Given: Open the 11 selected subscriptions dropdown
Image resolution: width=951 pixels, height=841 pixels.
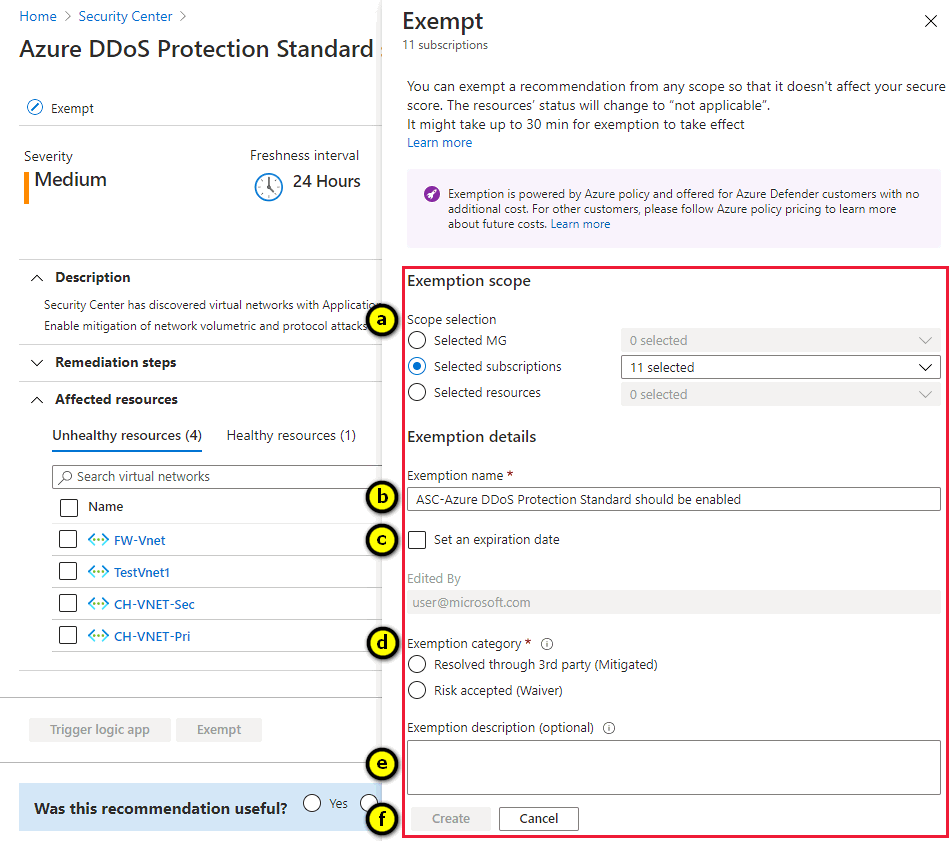Looking at the screenshot, I should click(x=780, y=367).
